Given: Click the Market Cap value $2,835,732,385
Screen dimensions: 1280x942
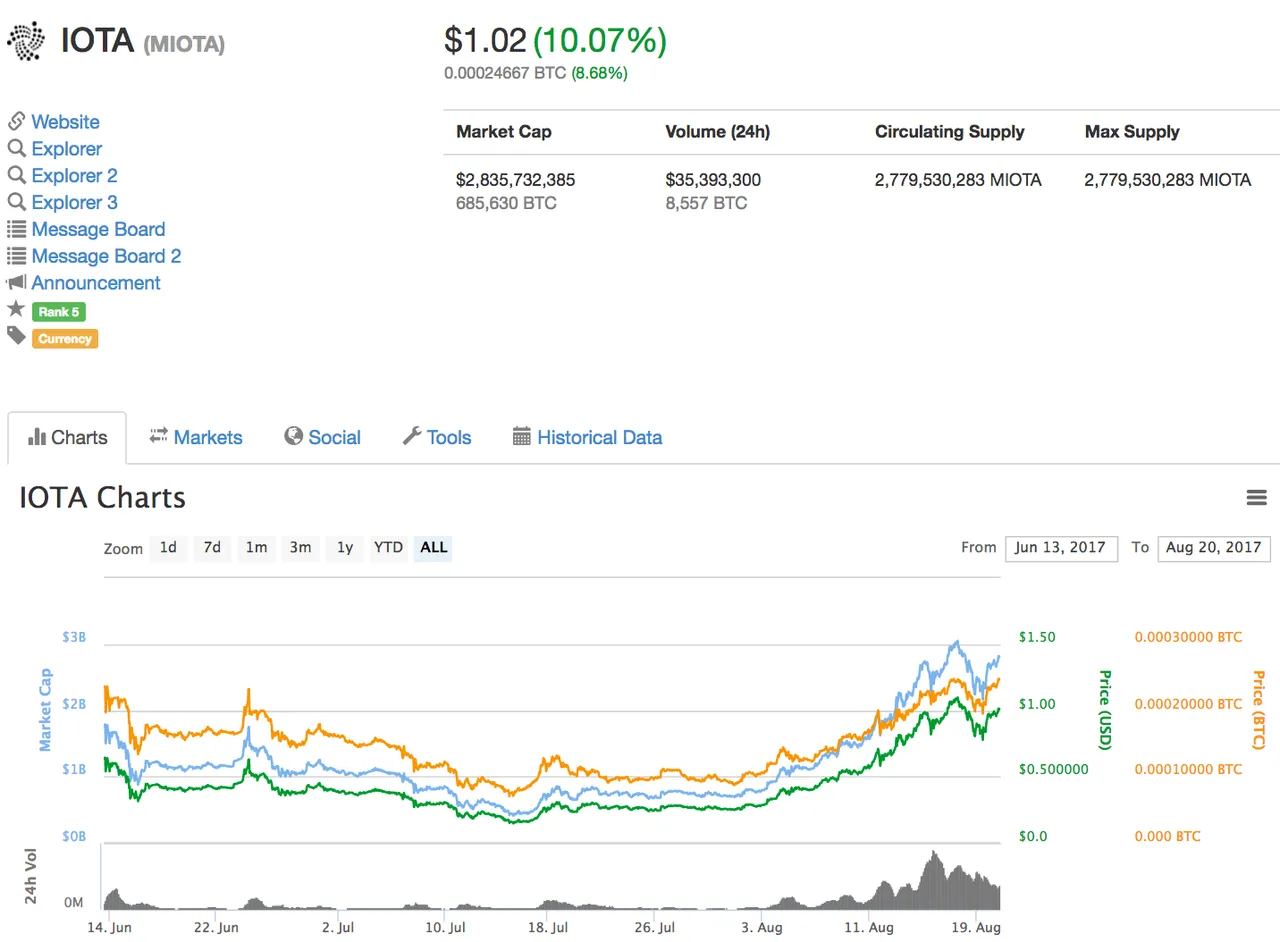Looking at the screenshot, I should 516,181.
